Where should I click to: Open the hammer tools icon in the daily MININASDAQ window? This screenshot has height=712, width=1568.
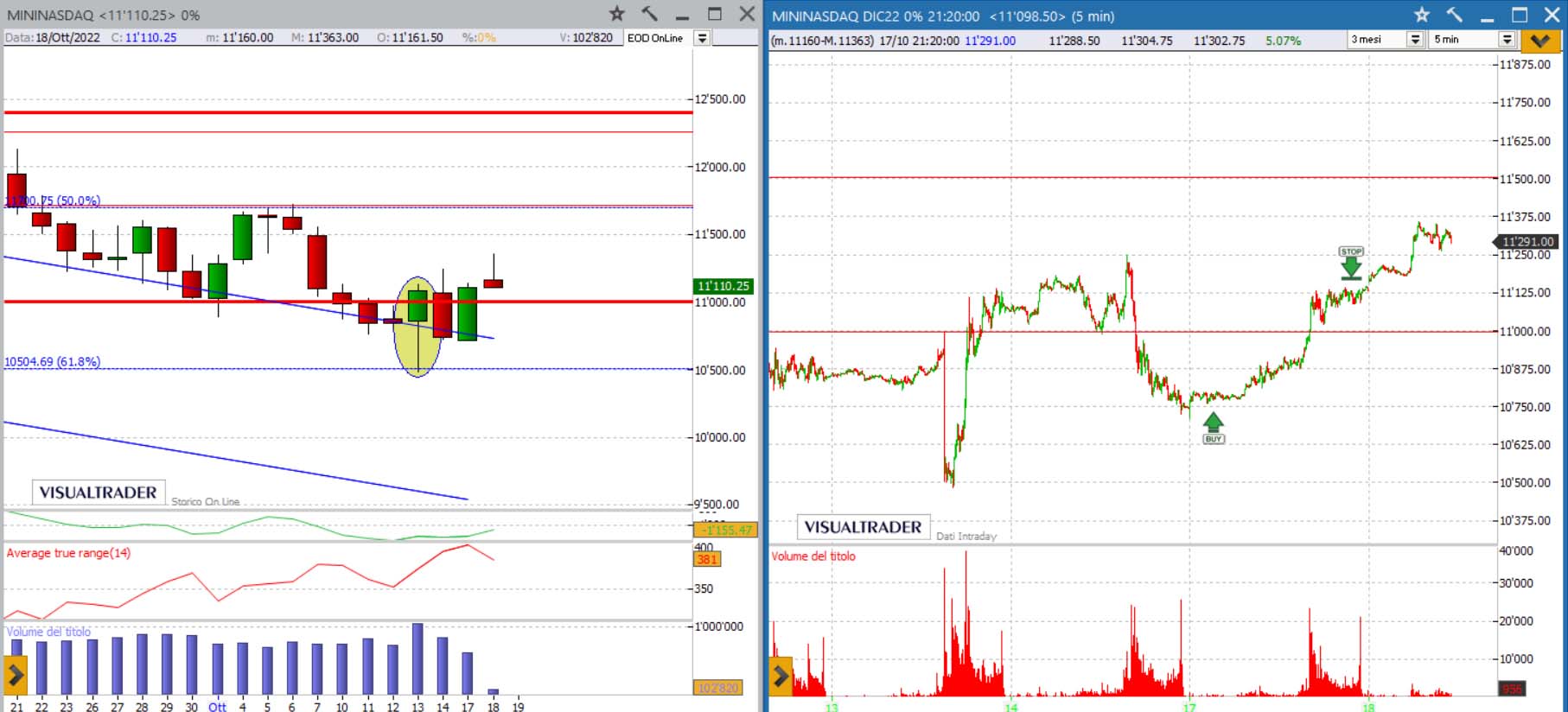[649, 14]
